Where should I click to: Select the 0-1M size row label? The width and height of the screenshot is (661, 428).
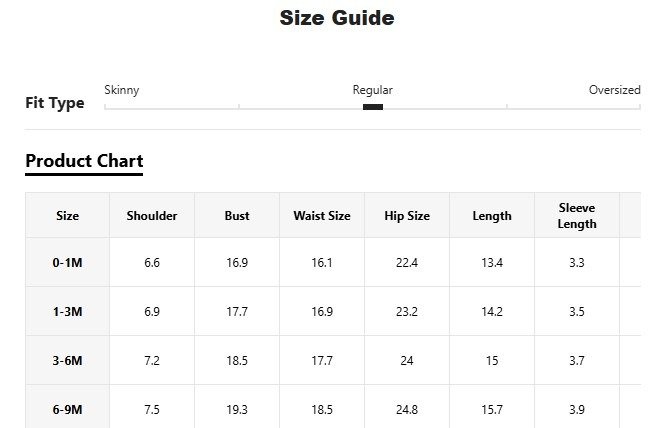[68, 263]
